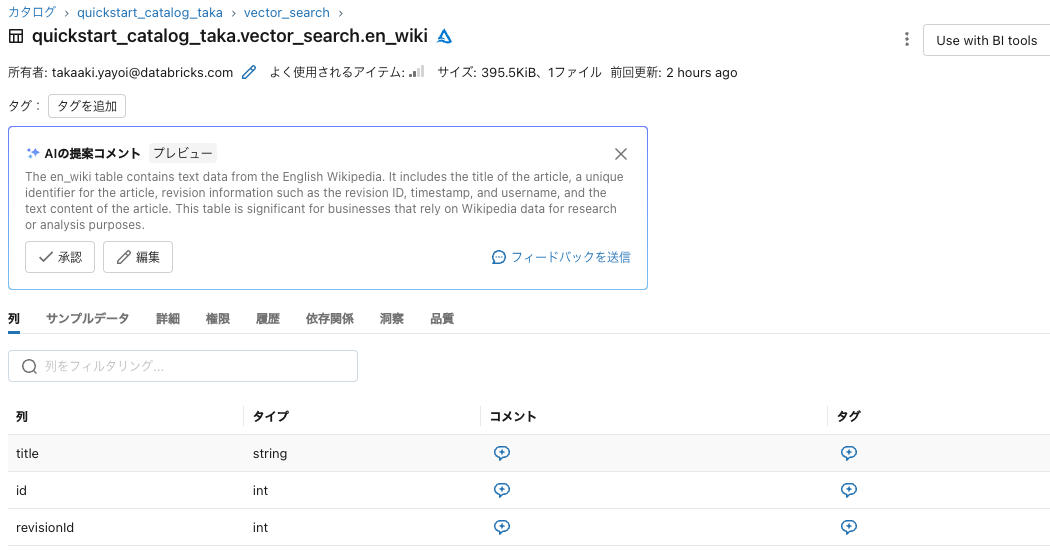Open vector_search breadcrumb
The image size is (1050, 550).
coord(287,13)
